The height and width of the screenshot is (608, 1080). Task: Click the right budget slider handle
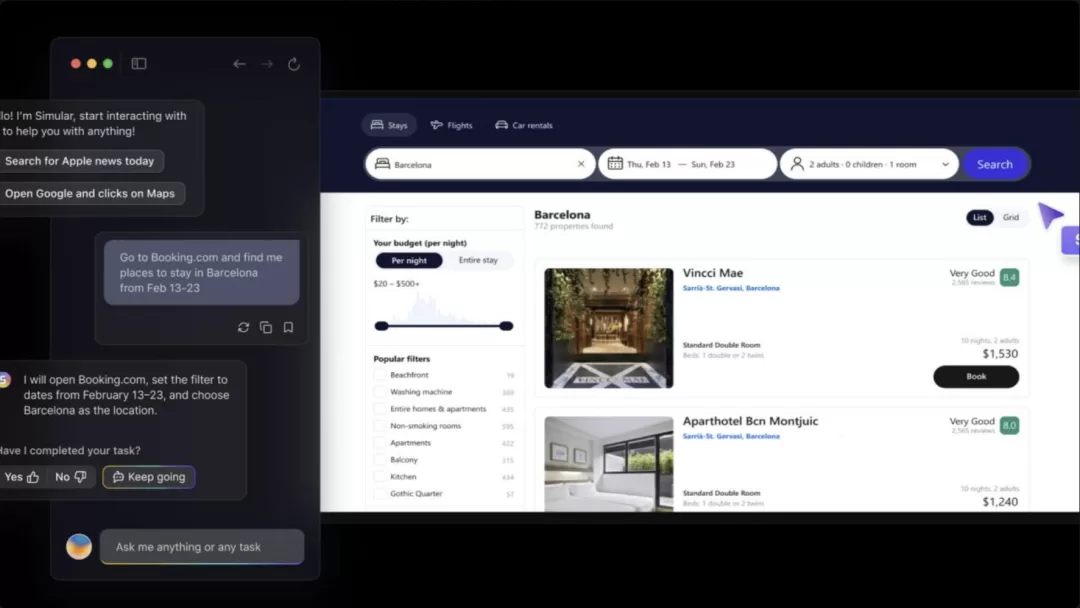point(506,326)
